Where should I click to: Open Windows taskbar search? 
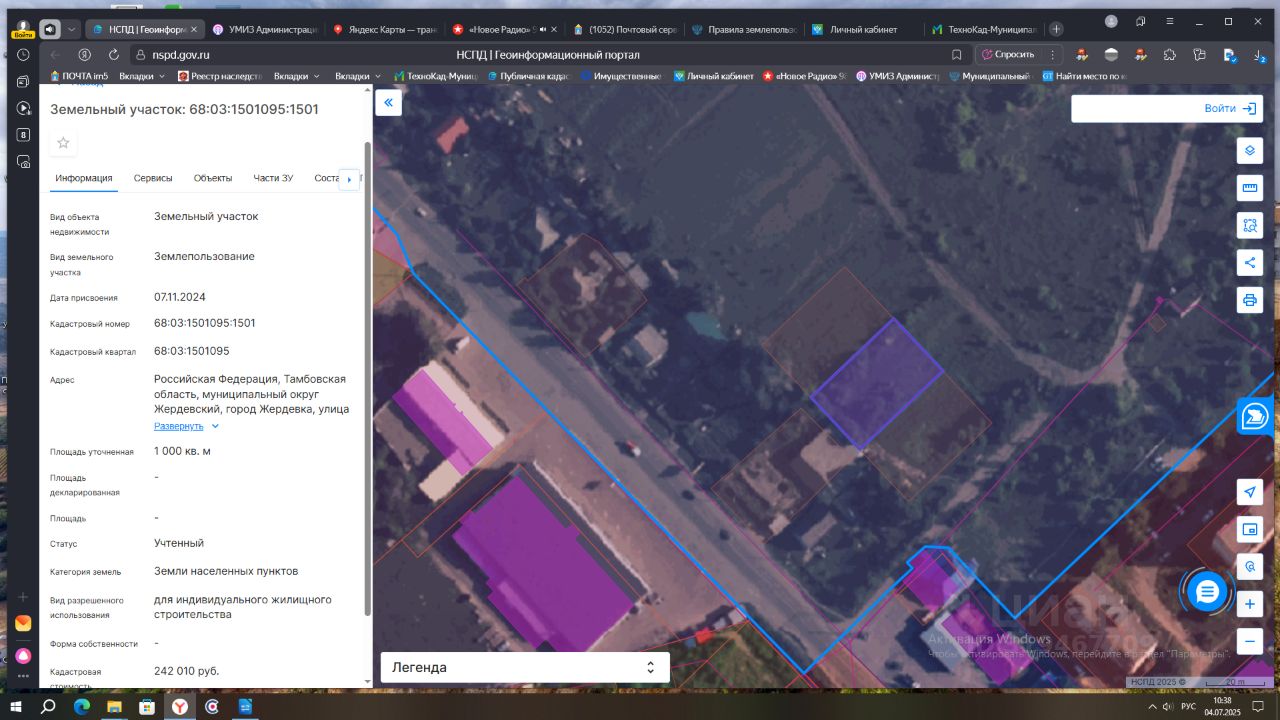coord(47,706)
